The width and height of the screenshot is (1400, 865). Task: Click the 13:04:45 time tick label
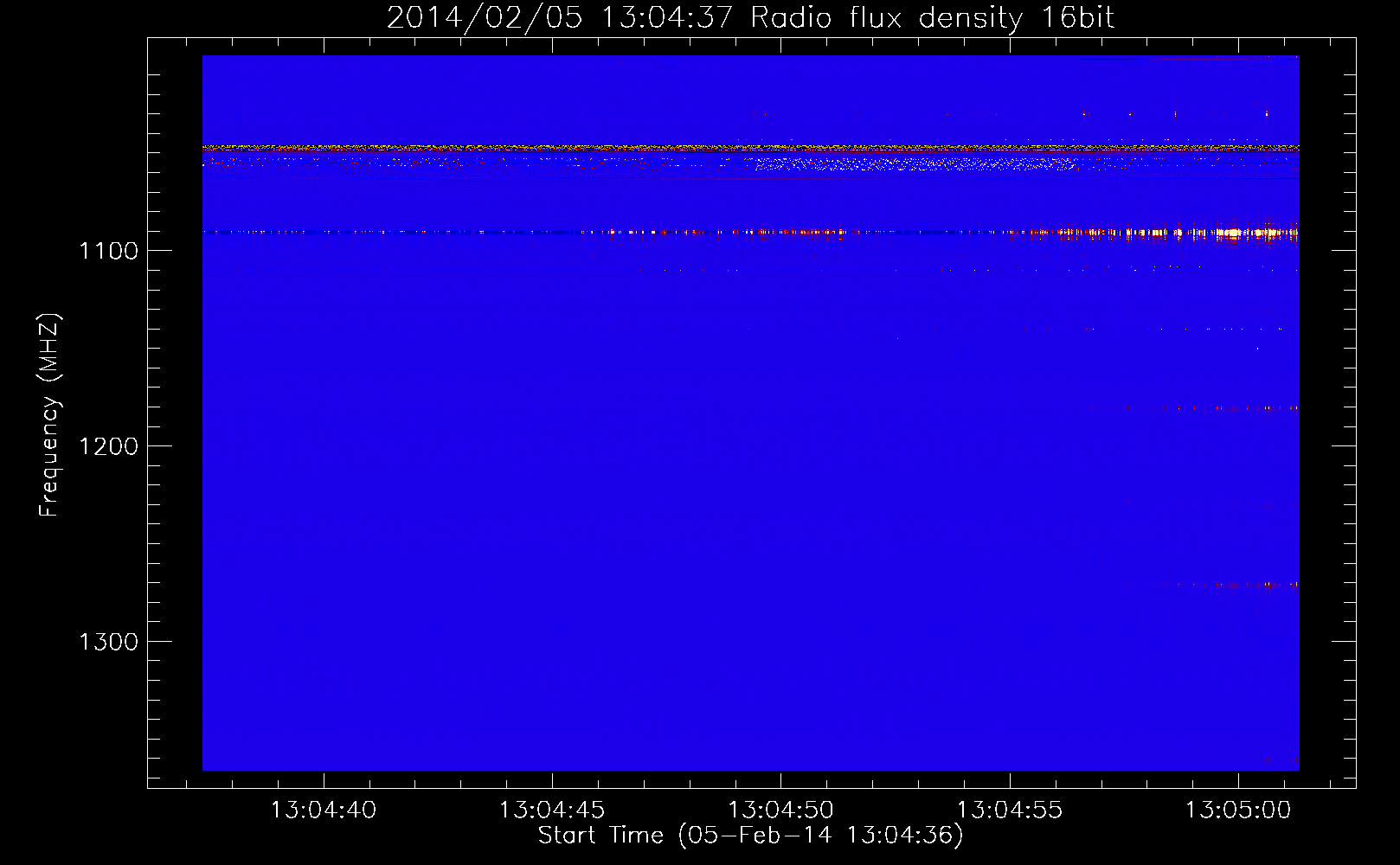(552, 811)
